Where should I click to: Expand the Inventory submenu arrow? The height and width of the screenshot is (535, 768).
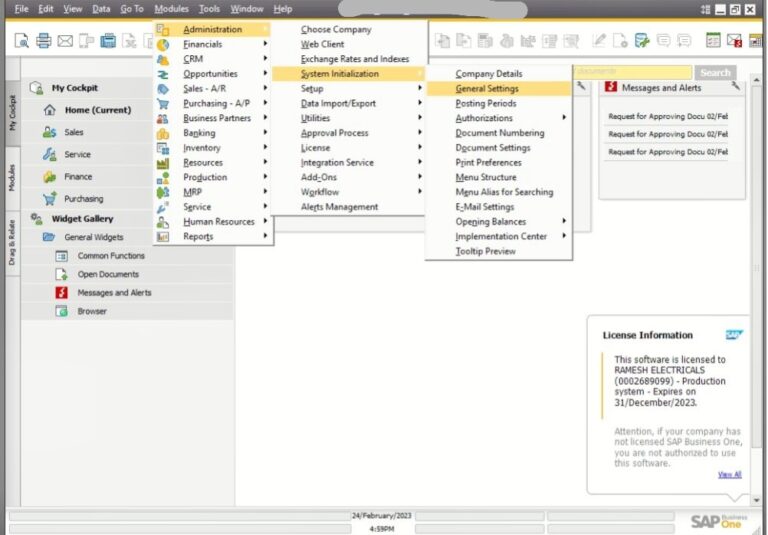pos(265,147)
